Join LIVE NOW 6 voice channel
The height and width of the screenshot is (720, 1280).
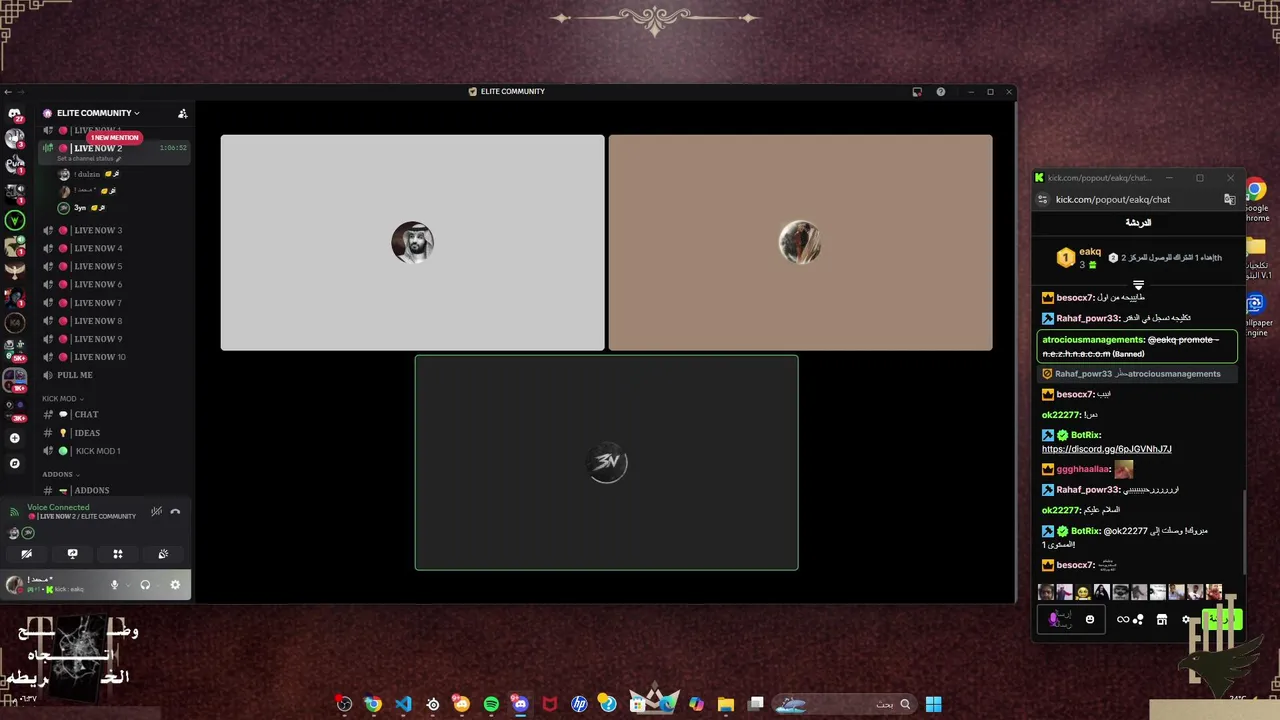[113, 284]
